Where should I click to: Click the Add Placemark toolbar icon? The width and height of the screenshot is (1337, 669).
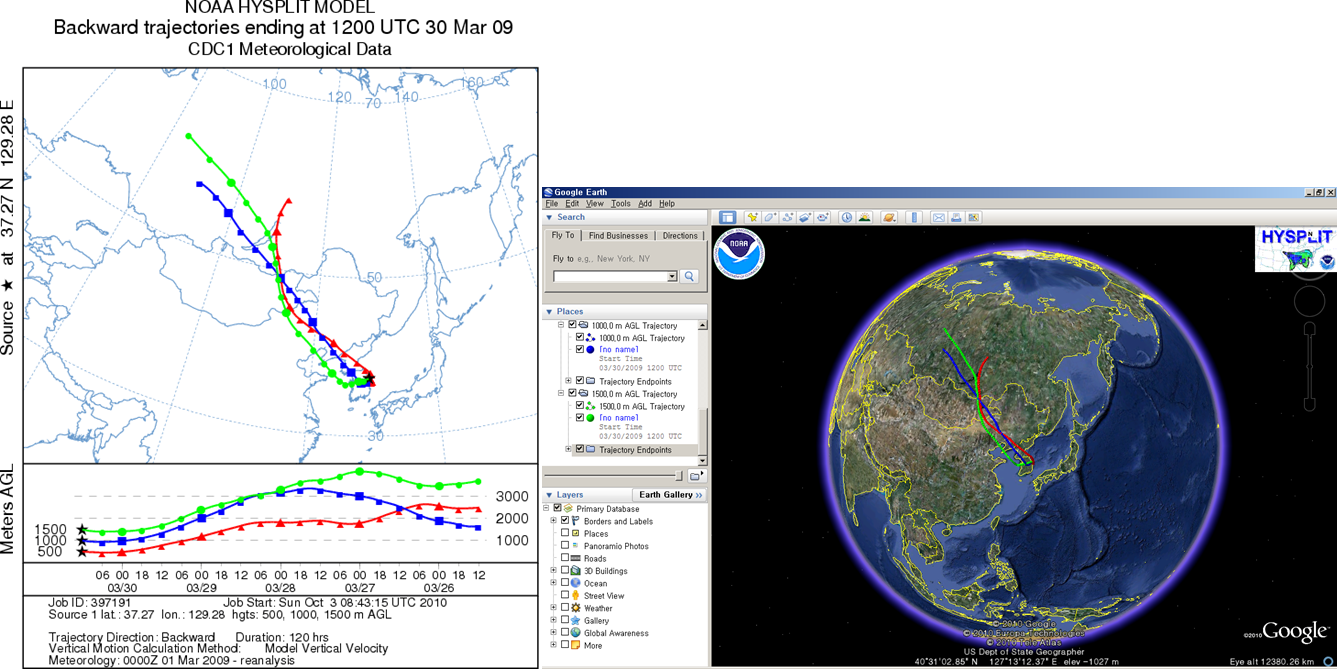point(753,217)
